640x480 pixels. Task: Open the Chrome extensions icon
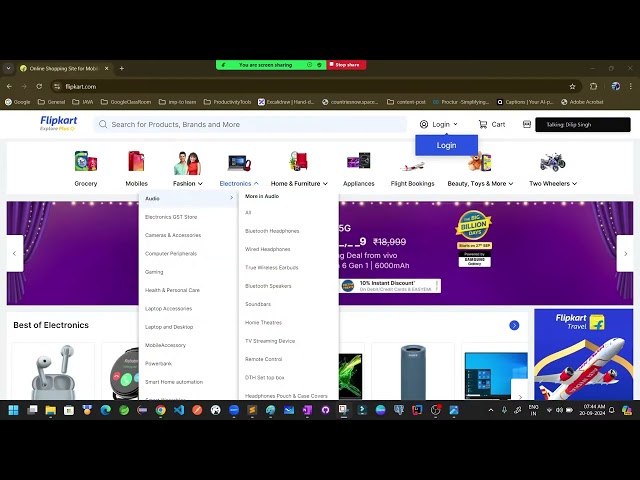coord(593,87)
